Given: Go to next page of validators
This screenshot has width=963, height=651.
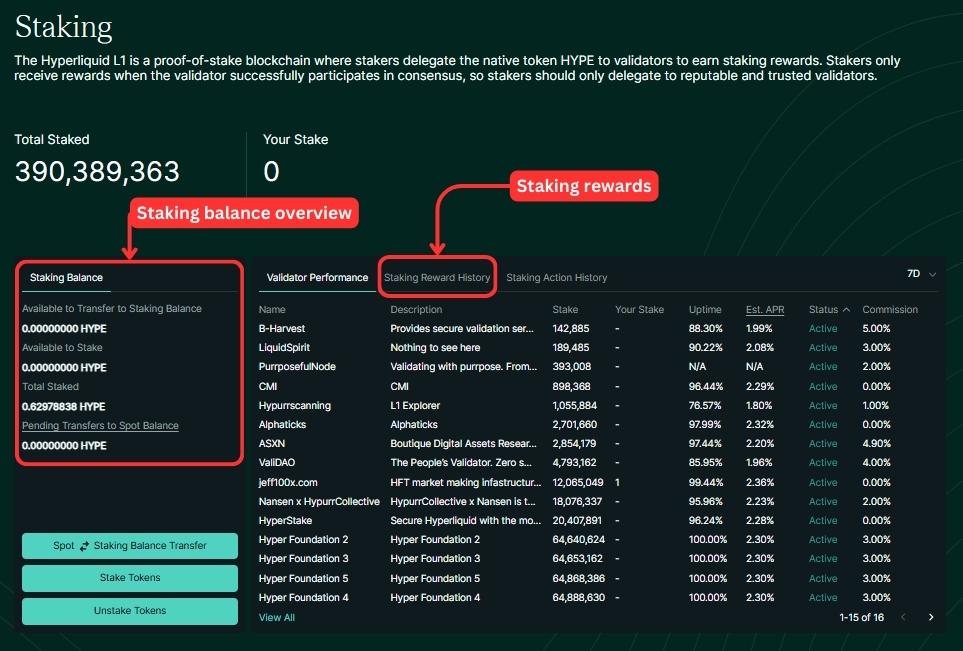Looking at the screenshot, I should (931, 617).
